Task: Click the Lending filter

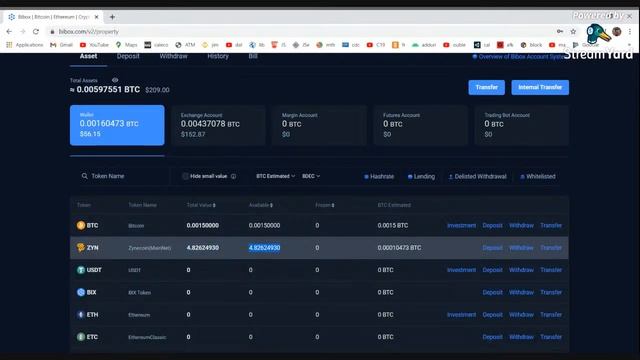Action: (x=421, y=176)
